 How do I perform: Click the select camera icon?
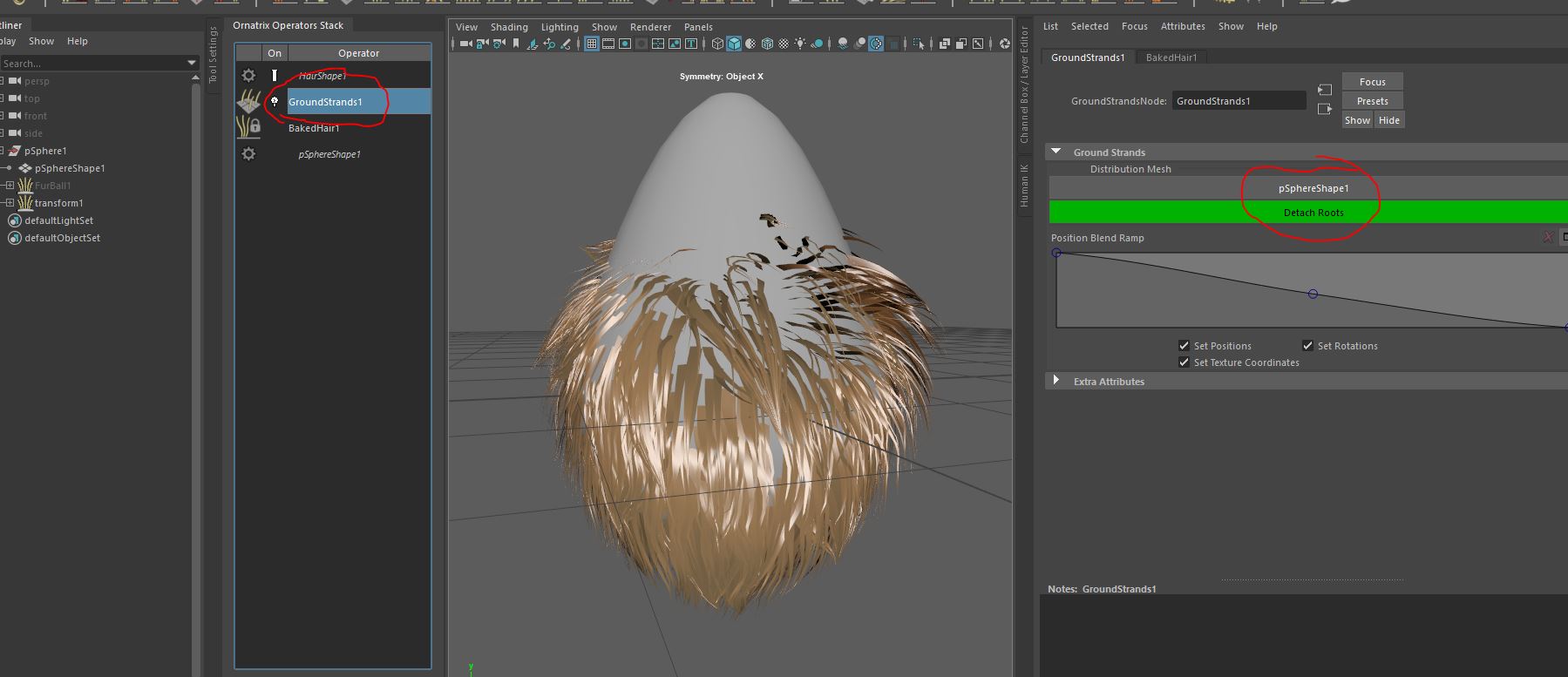tap(465, 44)
